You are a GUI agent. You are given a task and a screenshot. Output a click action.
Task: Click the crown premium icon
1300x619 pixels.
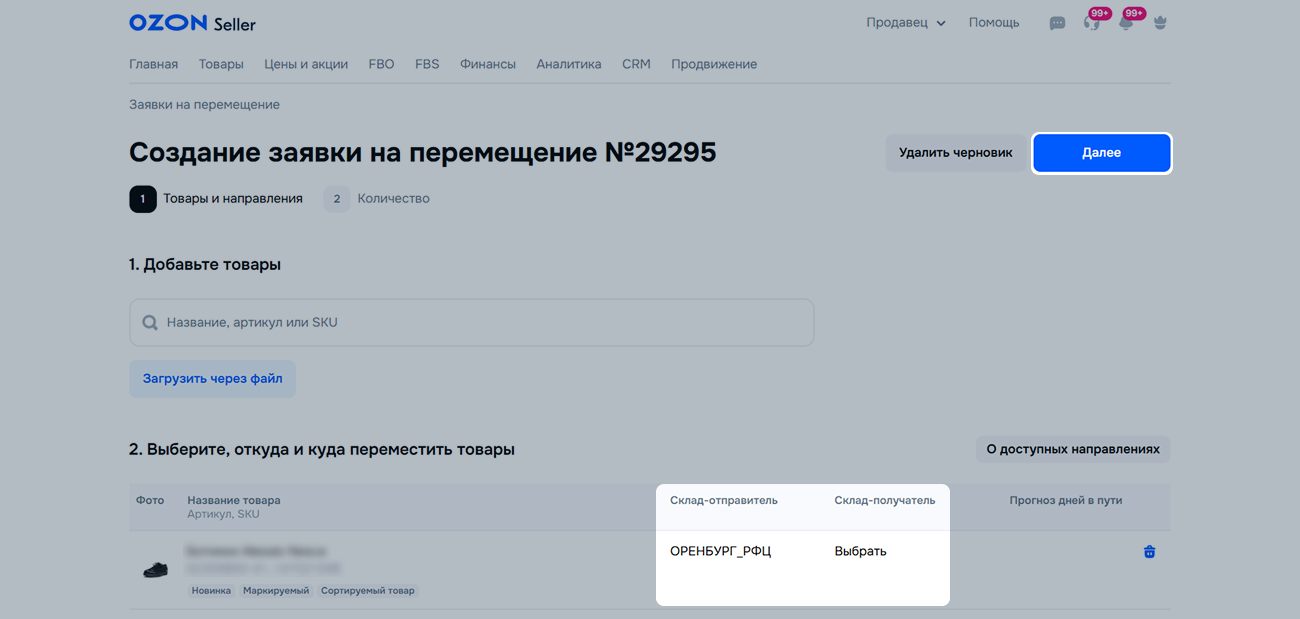tap(1160, 23)
